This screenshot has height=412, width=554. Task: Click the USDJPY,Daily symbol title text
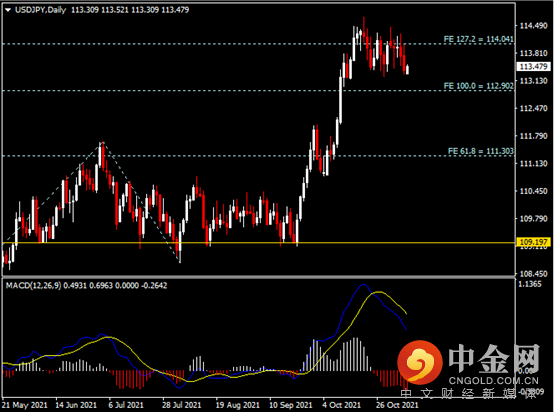pos(41,10)
